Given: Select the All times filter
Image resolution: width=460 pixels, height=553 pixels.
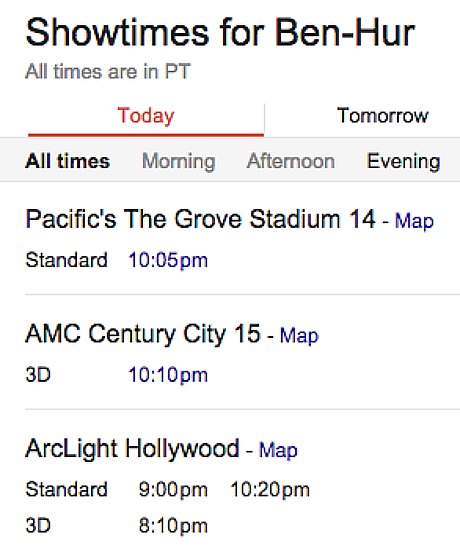Looking at the screenshot, I should click(68, 161).
